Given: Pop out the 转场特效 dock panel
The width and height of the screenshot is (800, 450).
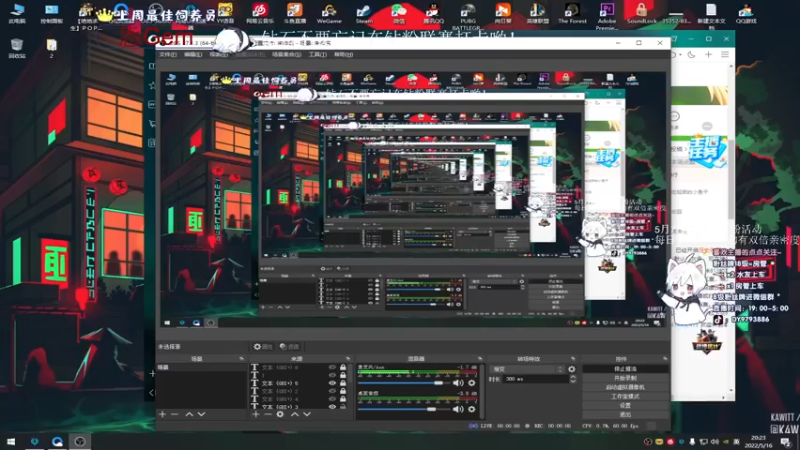Looking at the screenshot, I should coord(572,359).
